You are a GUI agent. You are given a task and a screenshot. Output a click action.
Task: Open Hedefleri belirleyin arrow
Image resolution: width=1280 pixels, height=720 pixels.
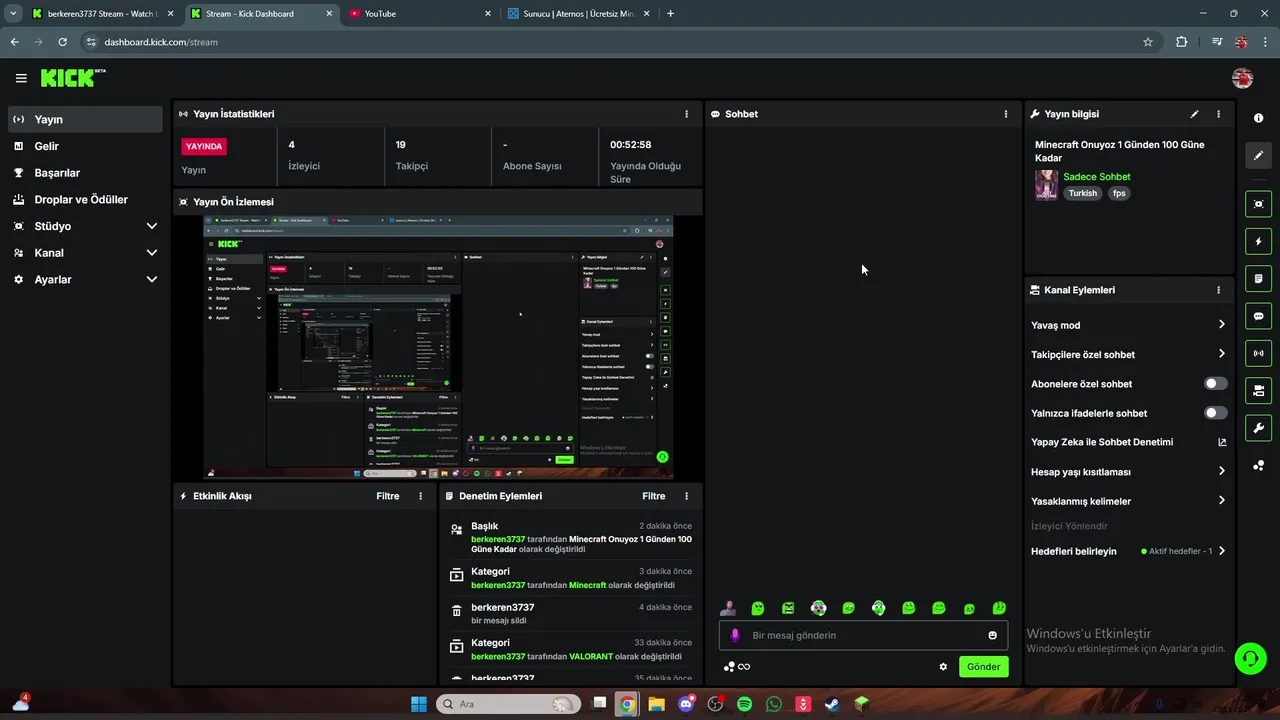[1221, 551]
